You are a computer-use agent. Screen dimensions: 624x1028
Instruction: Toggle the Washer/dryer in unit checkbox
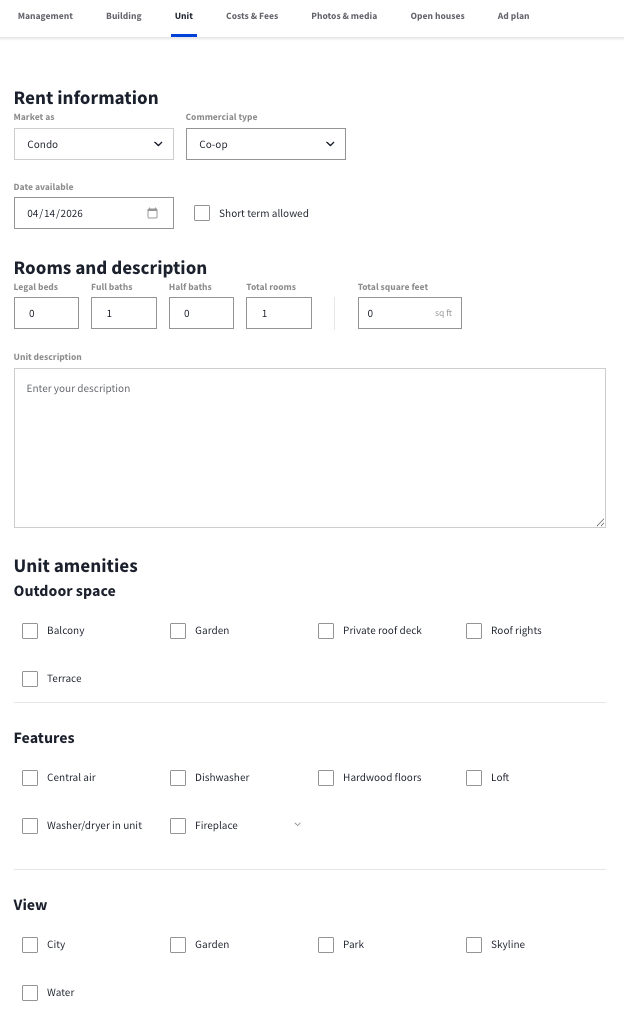30,825
